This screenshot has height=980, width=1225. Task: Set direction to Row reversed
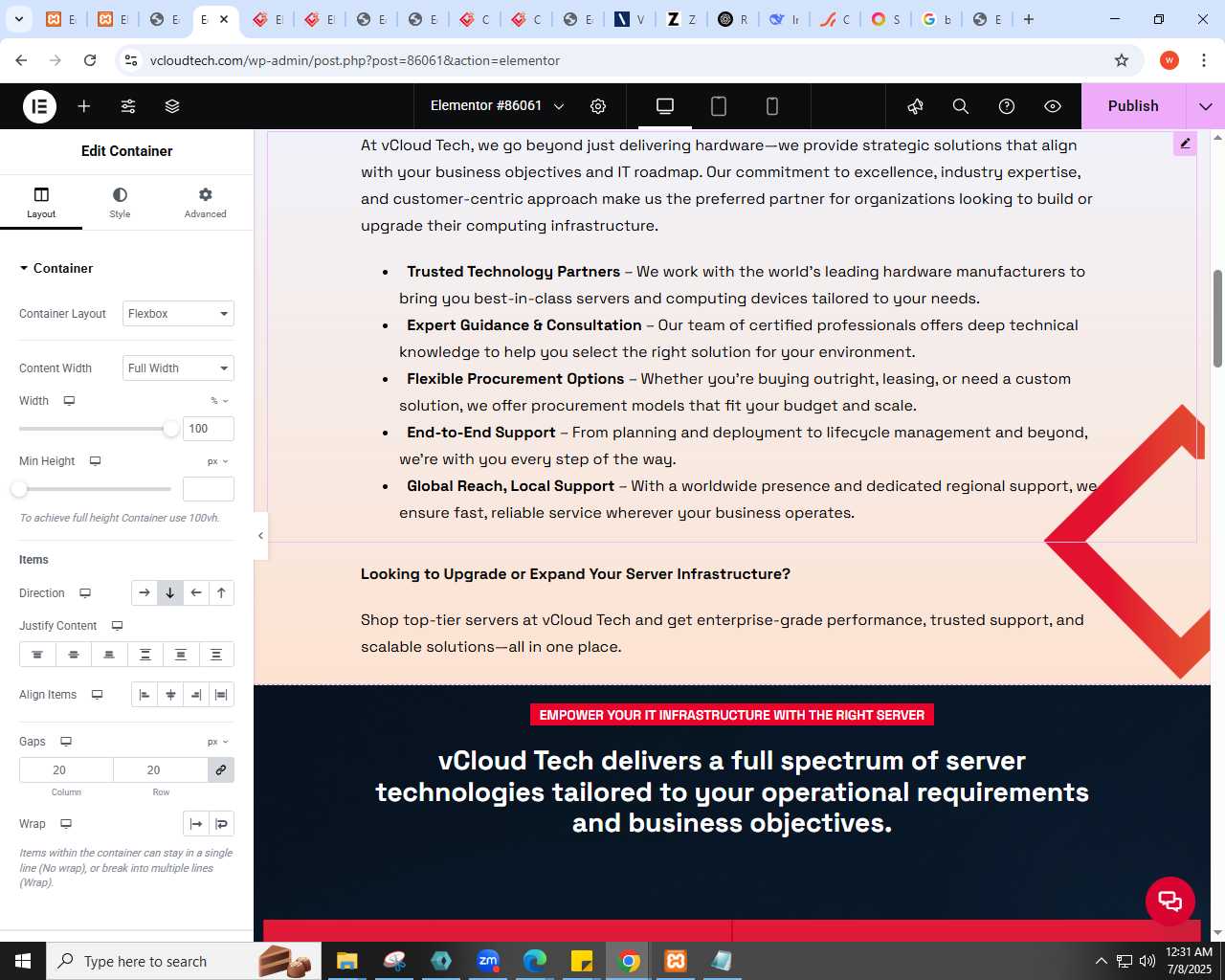coord(196,593)
